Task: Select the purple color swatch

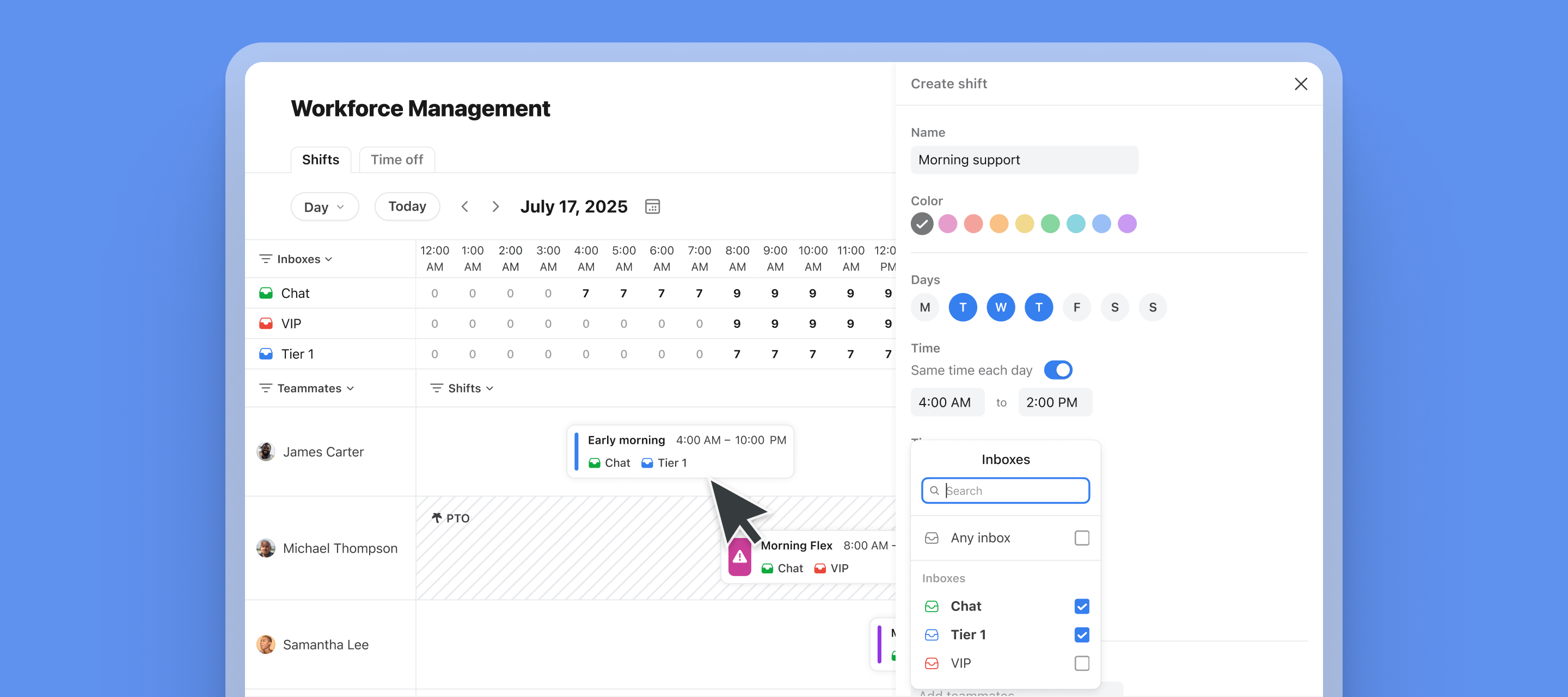Action: tap(1126, 224)
